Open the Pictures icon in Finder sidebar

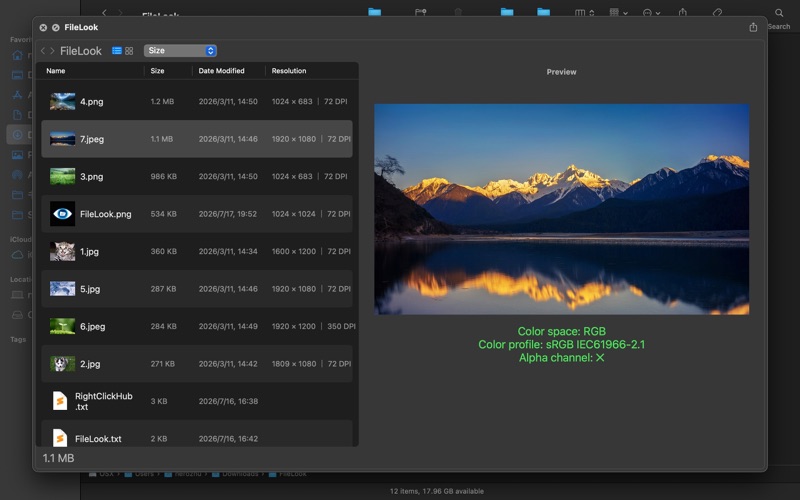point(17,155)
